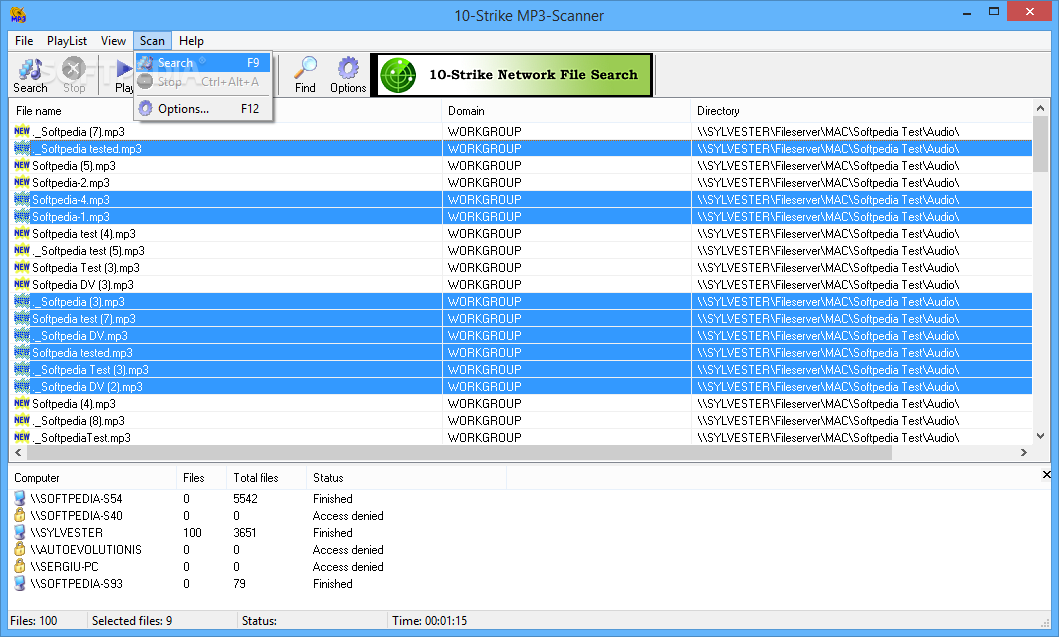Select computer row \\SOFTPEDIA-S93

[x=257, y=584]
